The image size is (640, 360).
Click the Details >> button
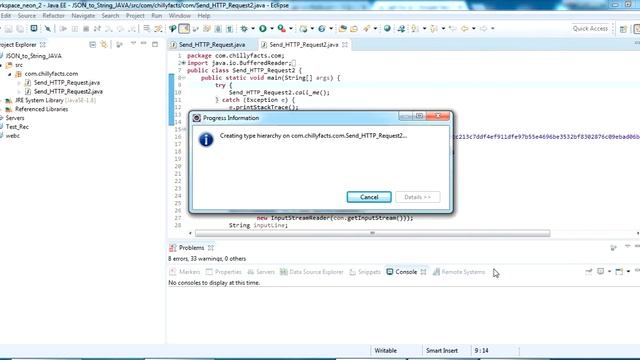(x=418, y=197)
